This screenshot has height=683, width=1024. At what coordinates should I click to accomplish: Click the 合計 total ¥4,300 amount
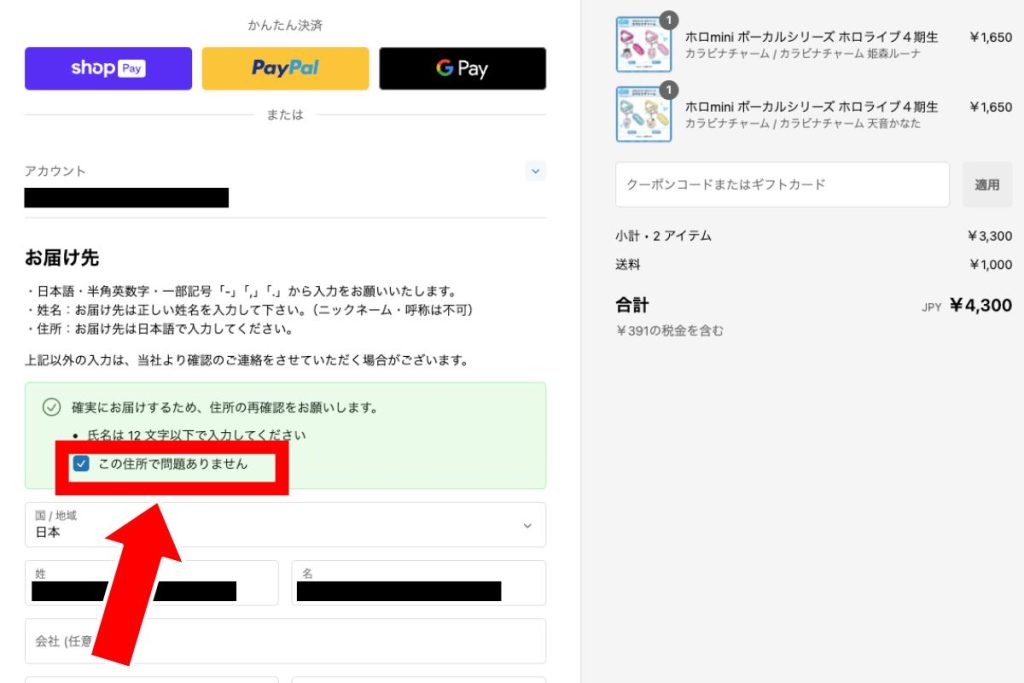(x=980, y=305)
